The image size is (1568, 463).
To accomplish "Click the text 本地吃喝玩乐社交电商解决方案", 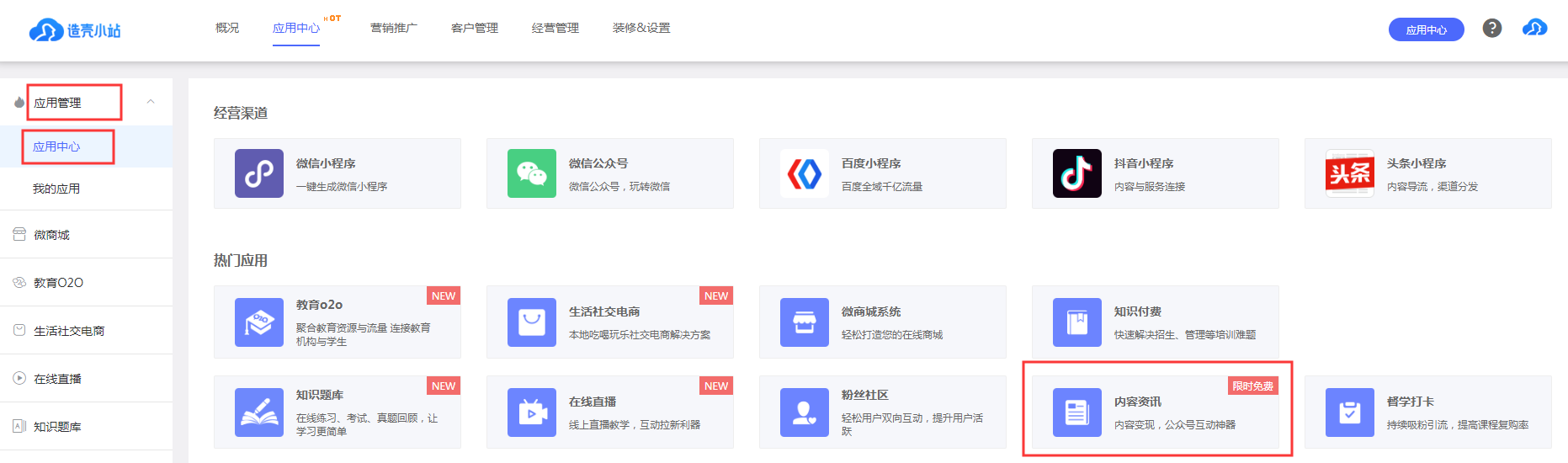I will point(640,335).
